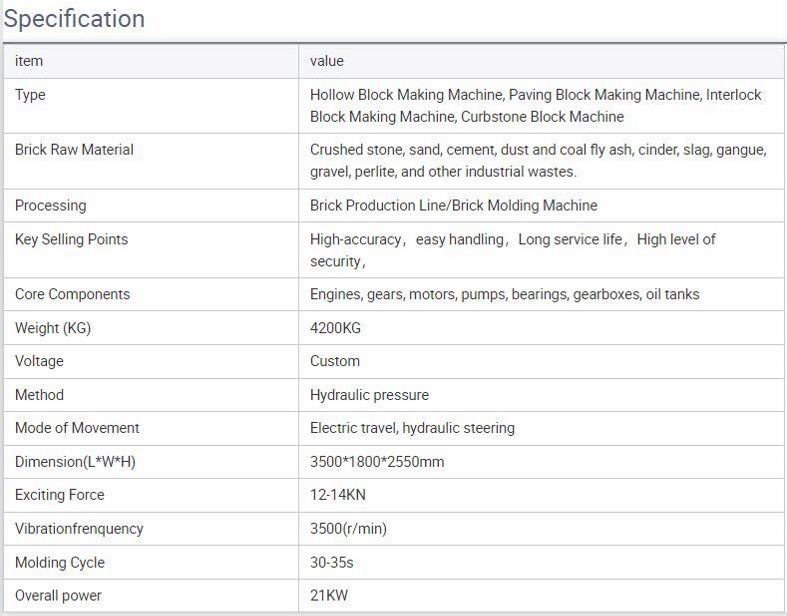Screen dimensions: 787x616
Task: Select the 12-14KN exciting force value
Action: coord(336,495)
